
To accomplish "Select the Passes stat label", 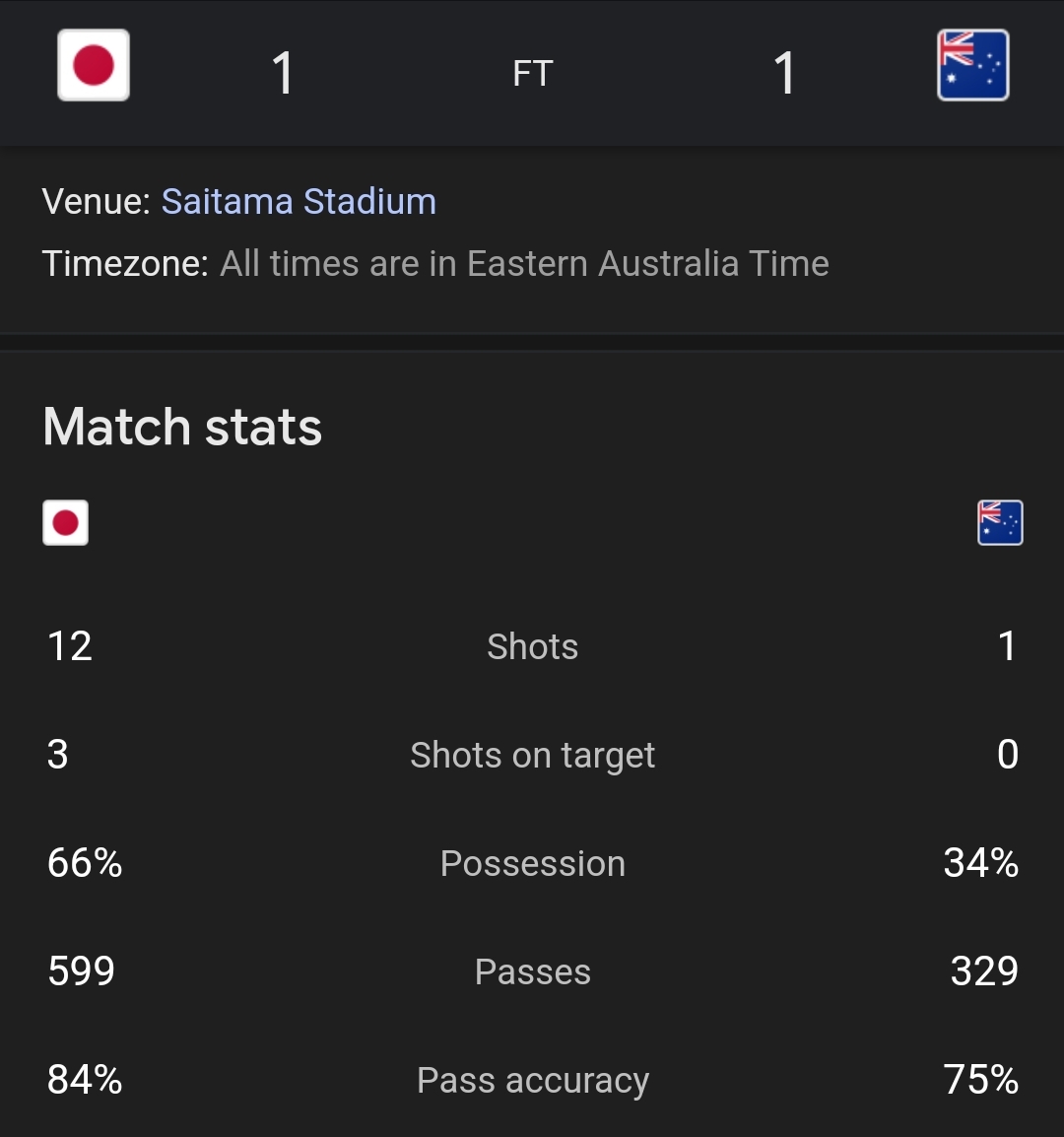I will click(x=532, y=971).
